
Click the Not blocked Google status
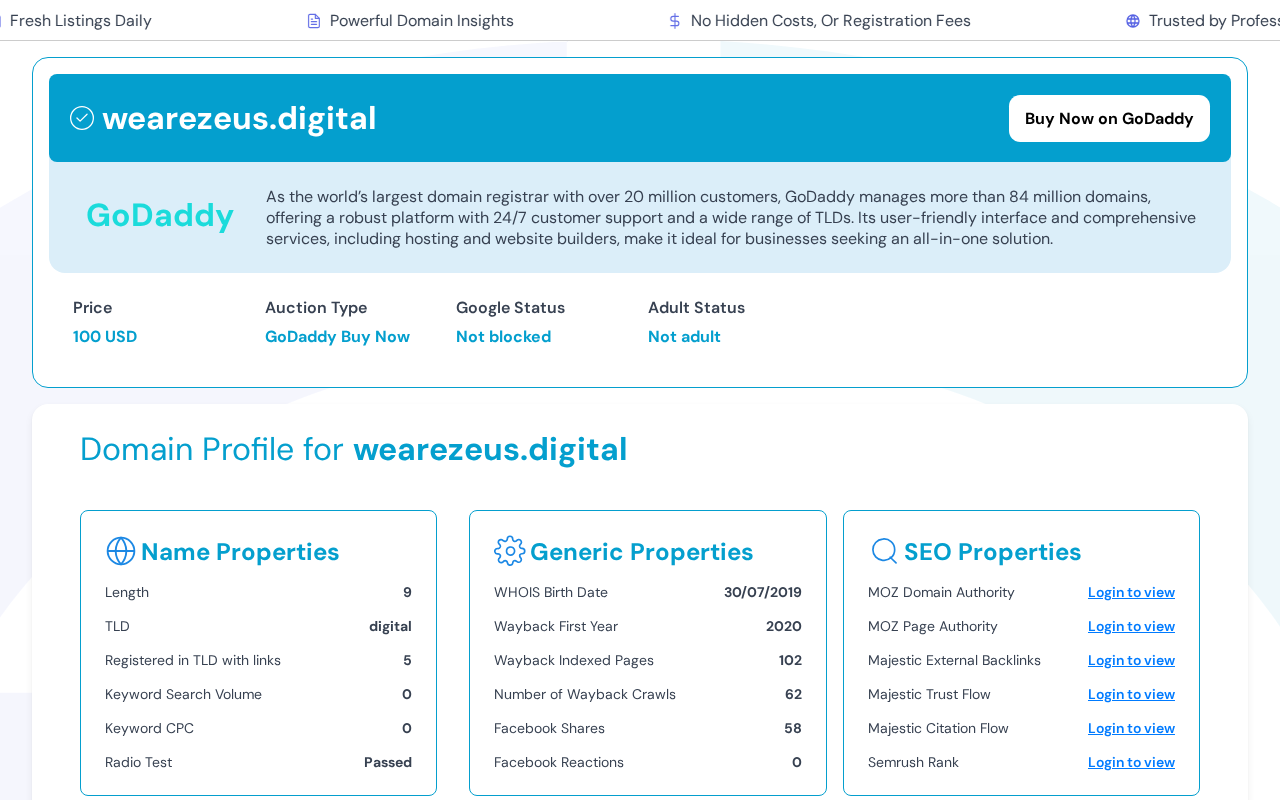tap(503, 337)
